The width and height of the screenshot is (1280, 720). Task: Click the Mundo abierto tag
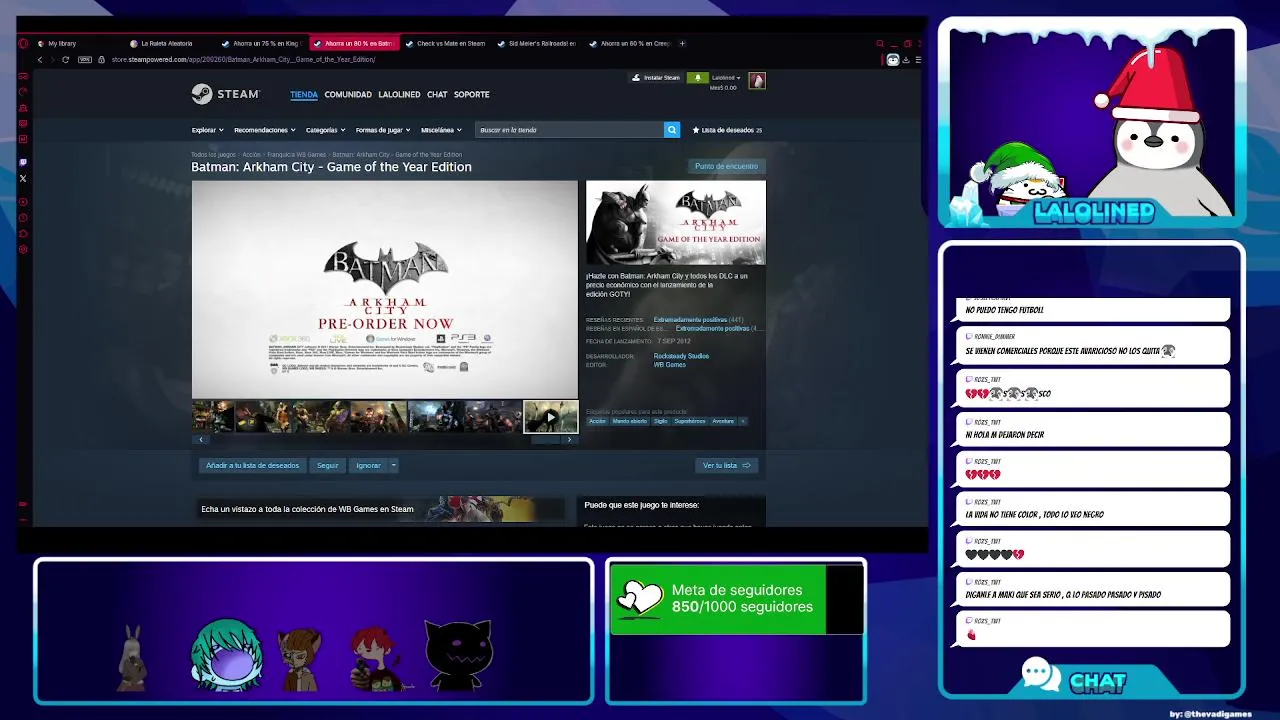[629, 421]
